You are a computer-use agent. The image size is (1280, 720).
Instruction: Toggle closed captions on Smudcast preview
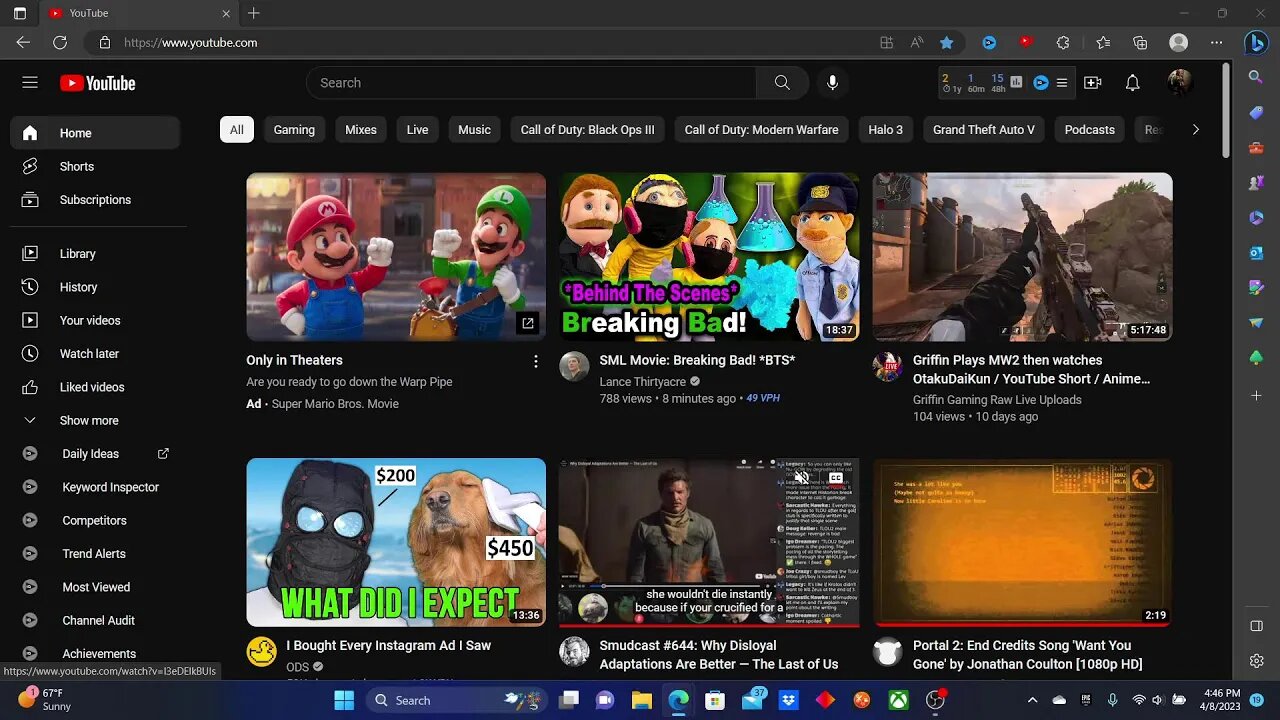tap(835, 478)
